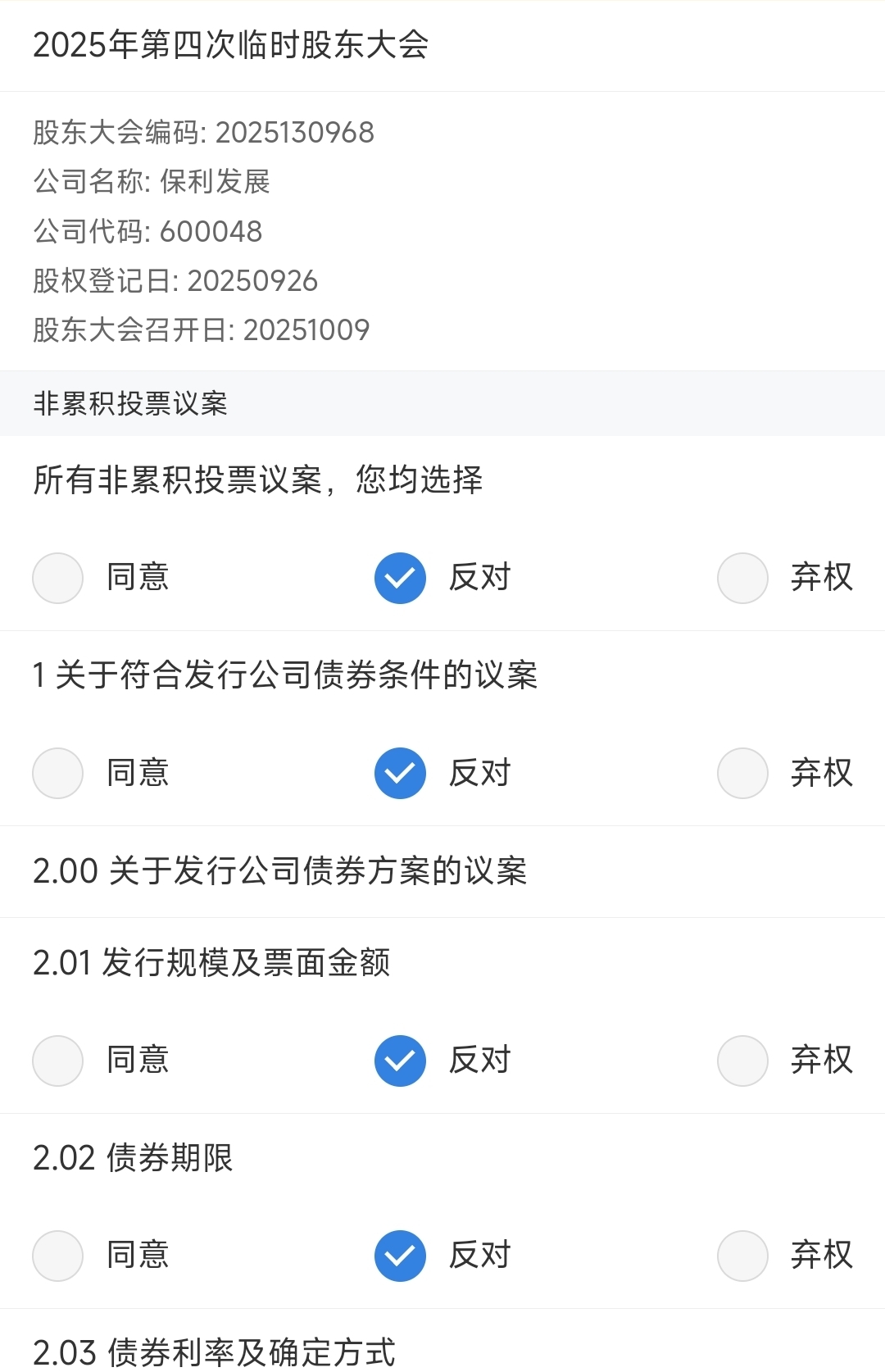This screenshot has width=885, height=1372.
Task: Select 弃权 for all non-cumulative proposals
Action: tap(742, 578)
